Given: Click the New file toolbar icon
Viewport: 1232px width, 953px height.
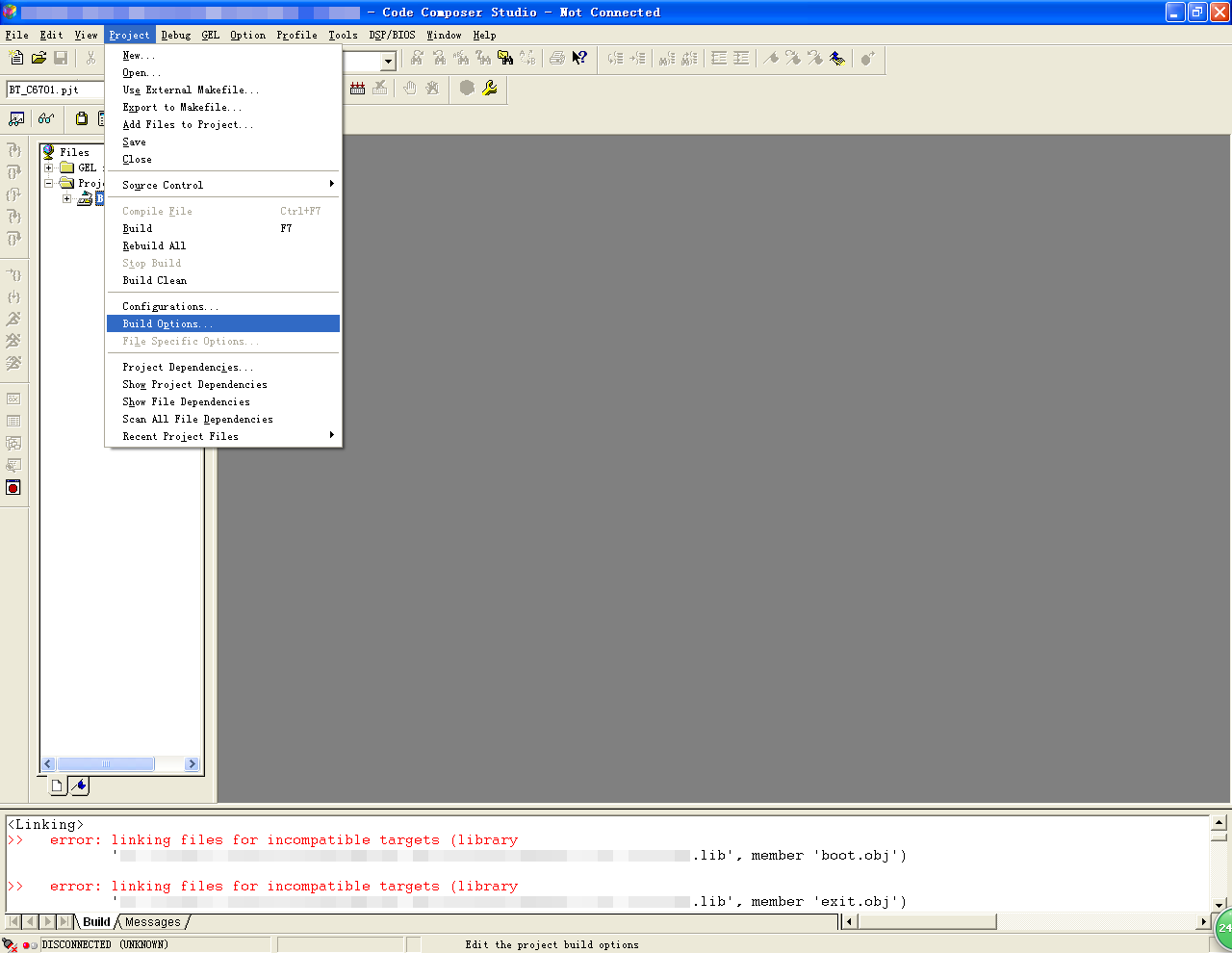Looking at the screenshot, I should (16, 59).
